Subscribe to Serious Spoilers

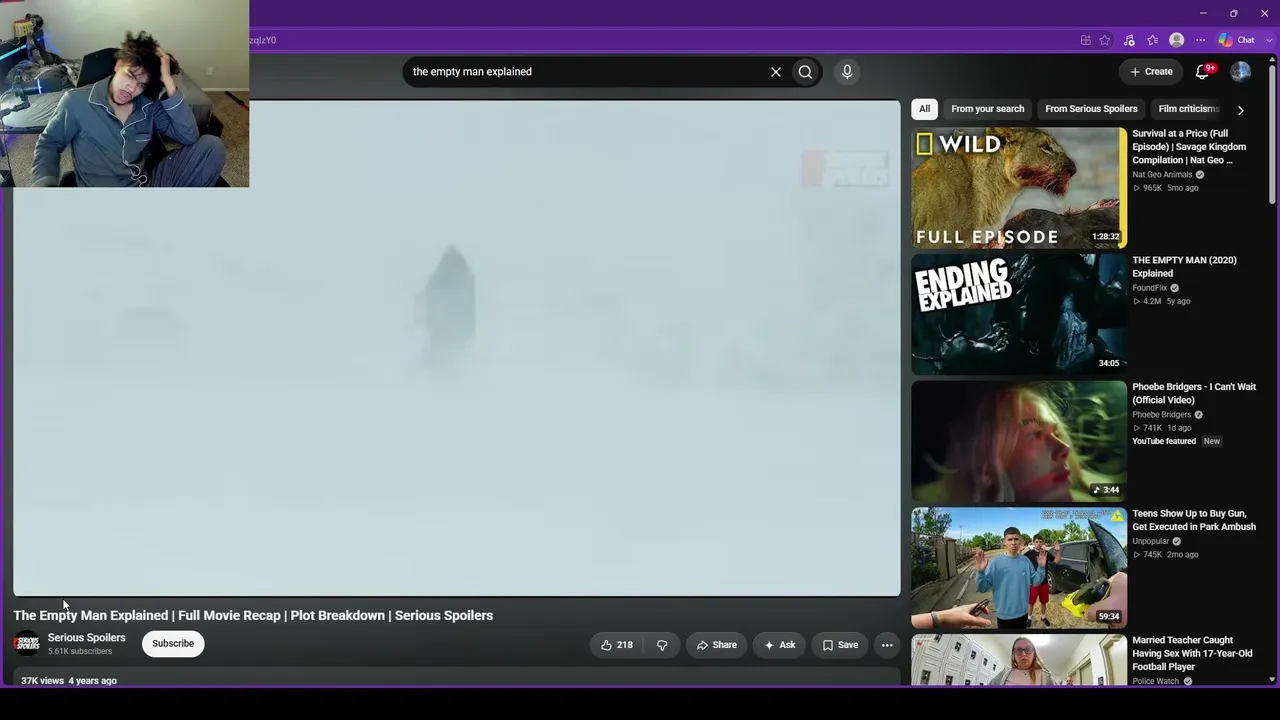173,644
